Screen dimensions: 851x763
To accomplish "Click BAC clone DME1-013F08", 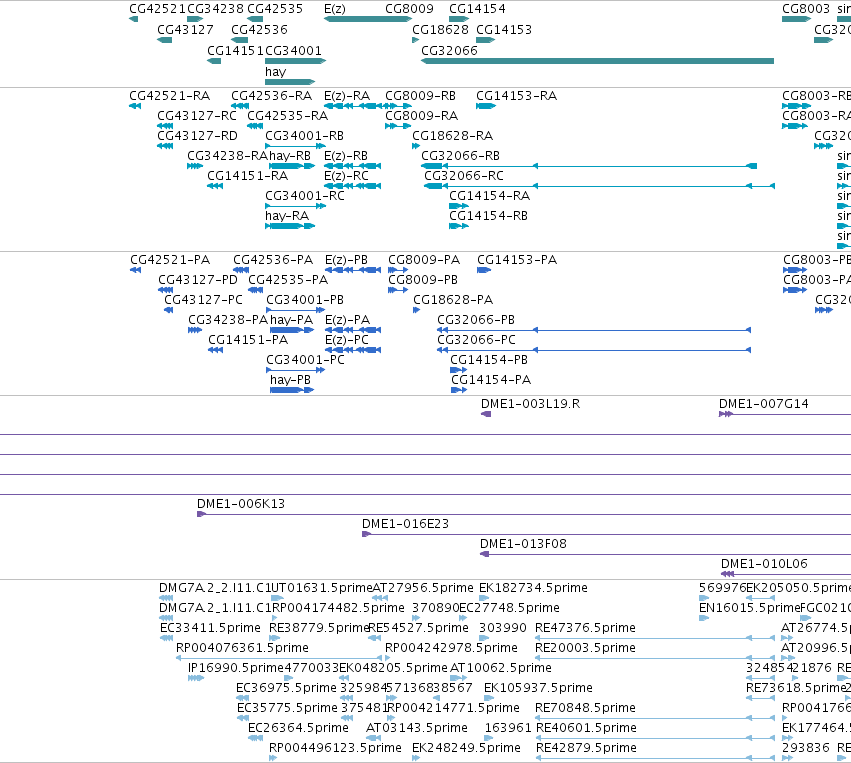I will (x=665, y=555).
